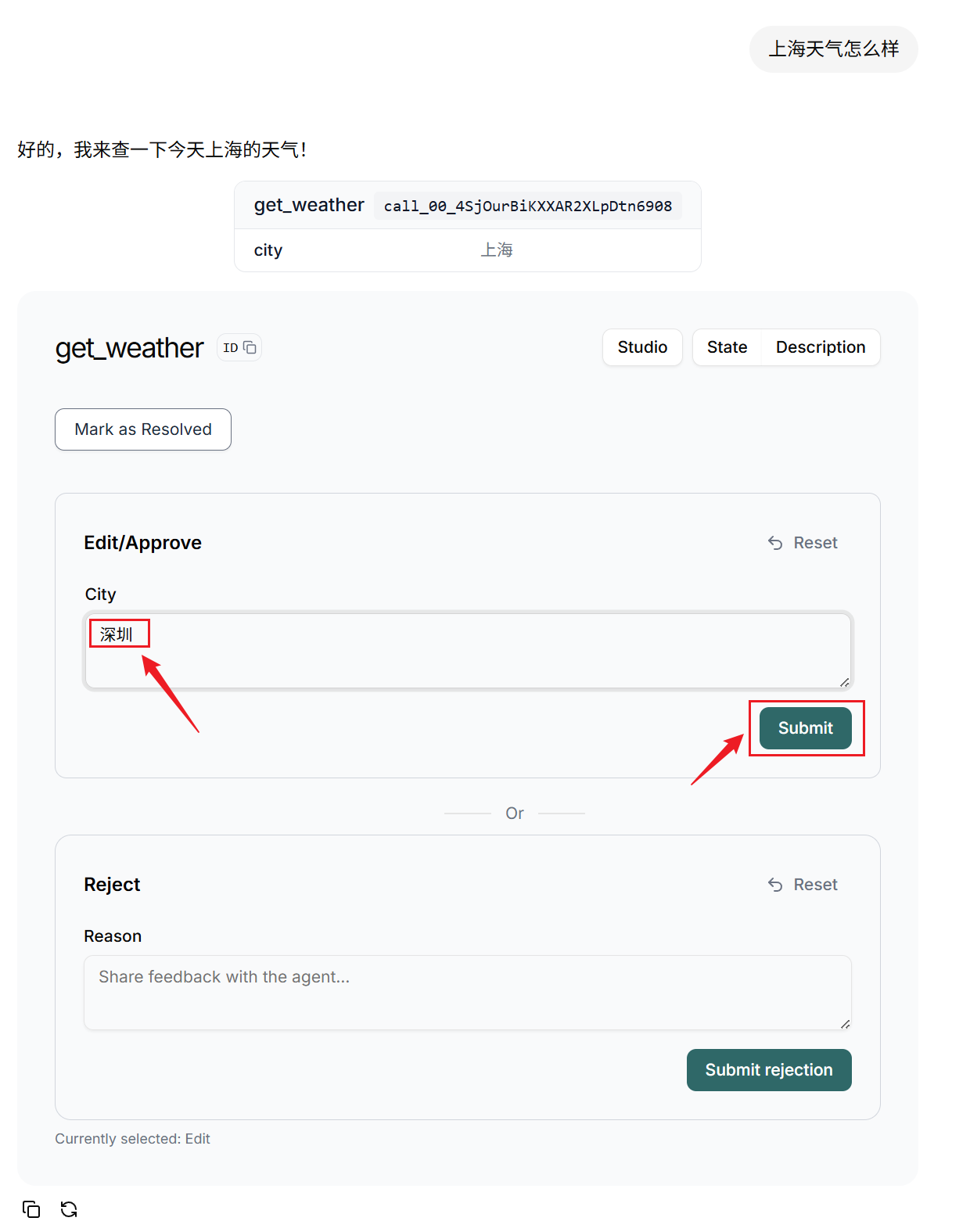This screenshot has height=1232, width=970.
Task: Focus the City text field containing 深圳
Action: pyautogui.click(x=468, y=651)
